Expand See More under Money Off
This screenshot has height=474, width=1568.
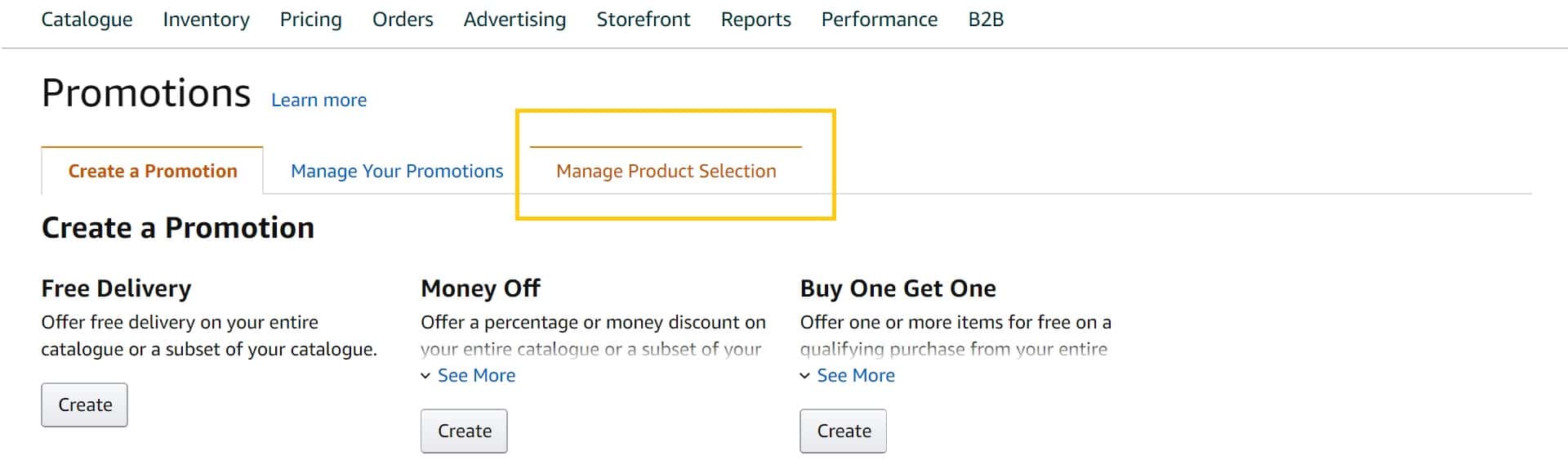476,375
